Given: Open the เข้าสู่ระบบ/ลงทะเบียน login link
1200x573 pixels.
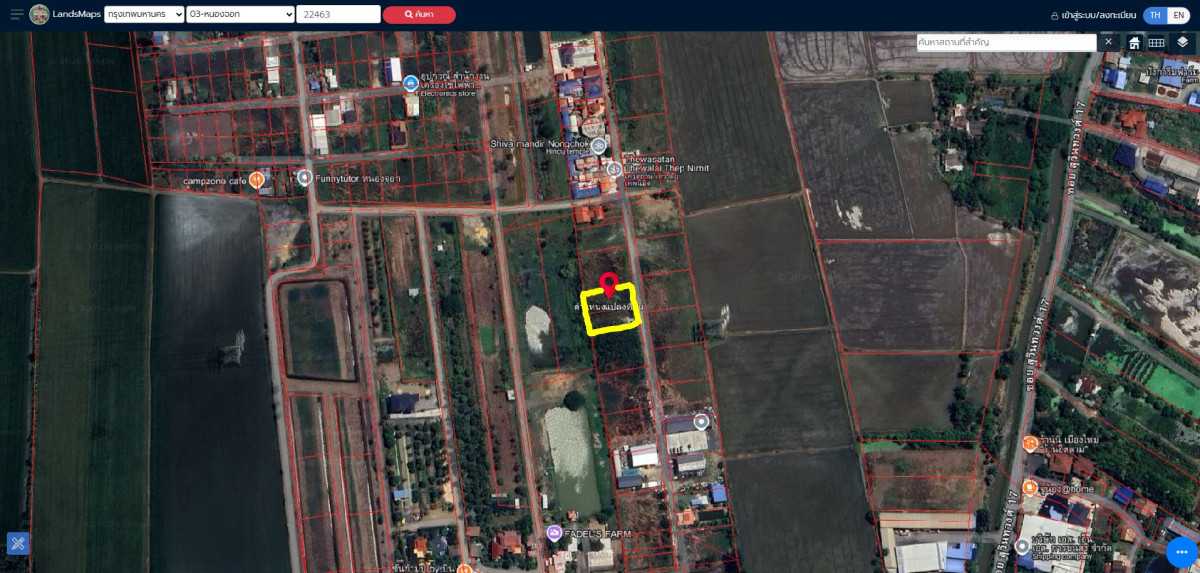Looking at the screenshot, I should [1093, 15].
